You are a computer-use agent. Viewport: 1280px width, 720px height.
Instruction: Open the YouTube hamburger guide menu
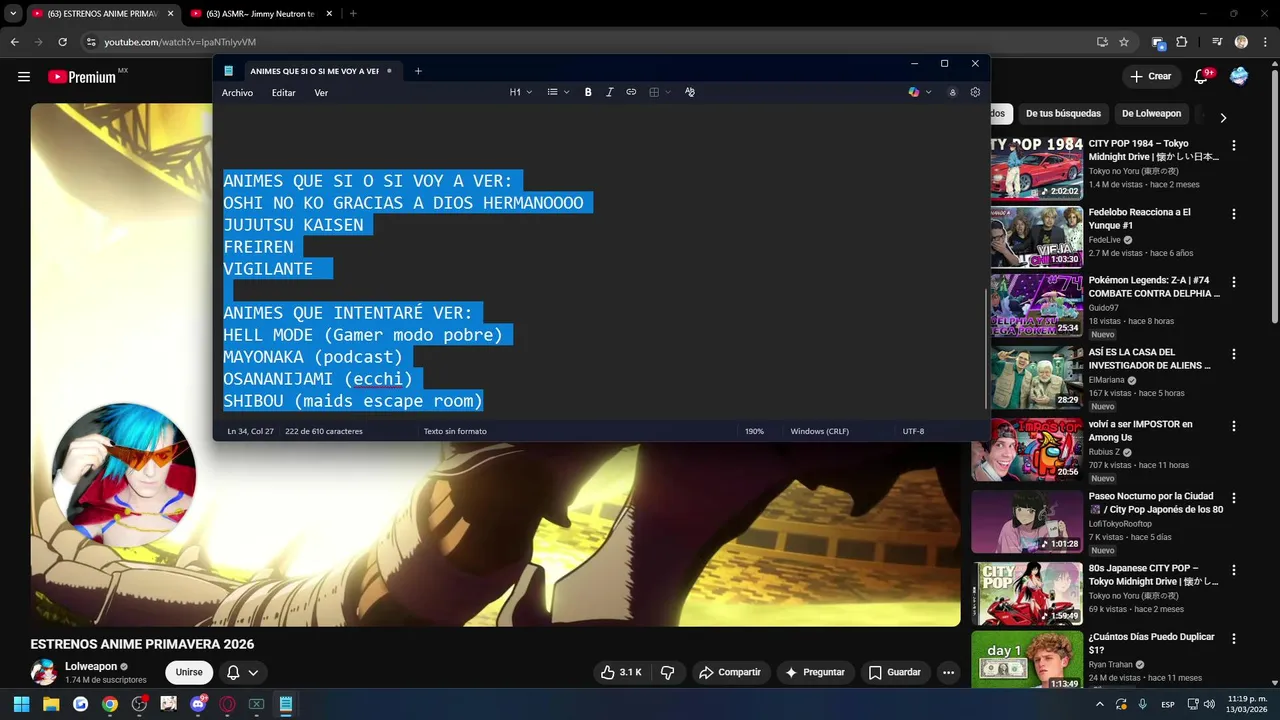24,77
